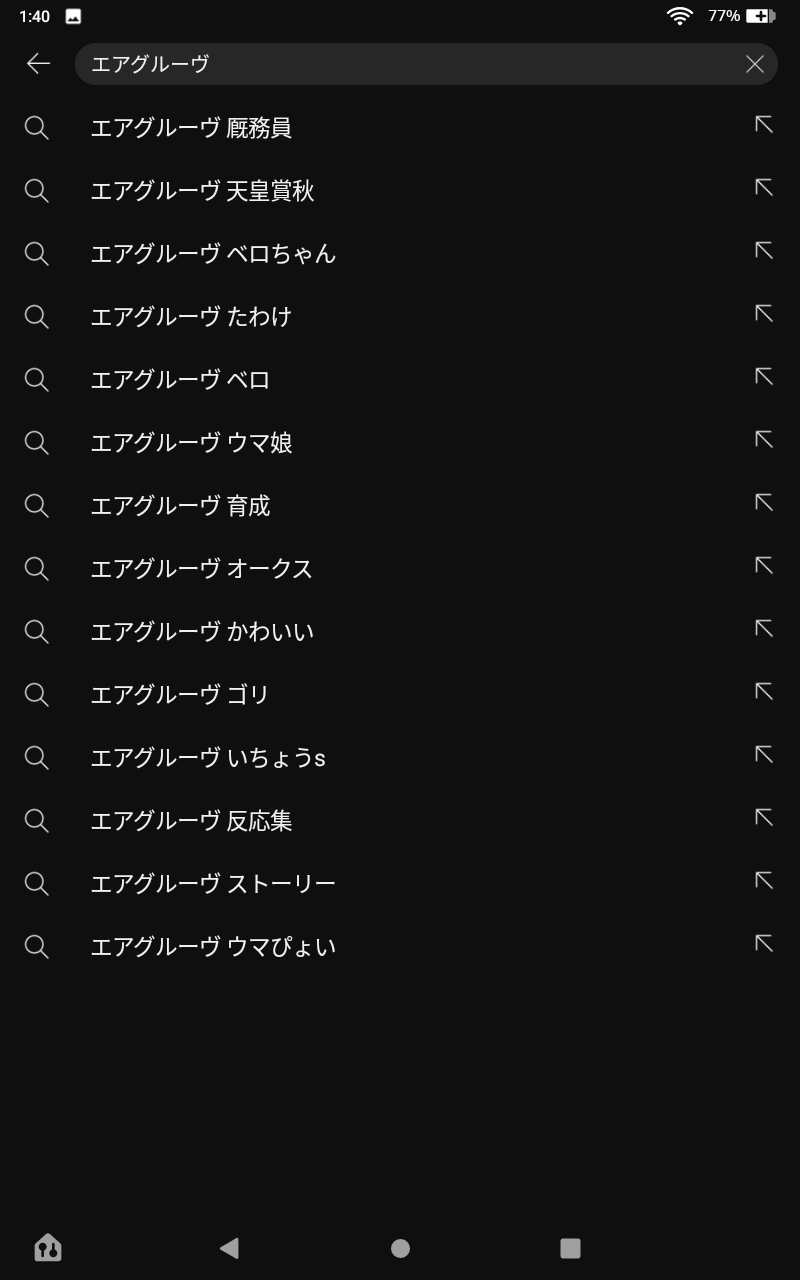Select エアグルーヴ いちょうs suggestion
Screen dimensions: 800x1280
[x=207, y=758]
